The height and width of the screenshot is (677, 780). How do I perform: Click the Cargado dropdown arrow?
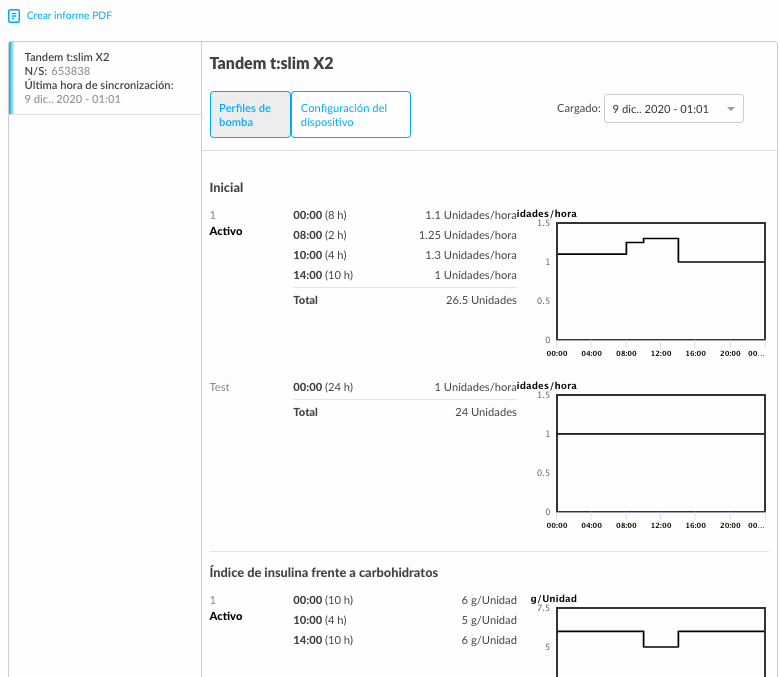(730, 109)
